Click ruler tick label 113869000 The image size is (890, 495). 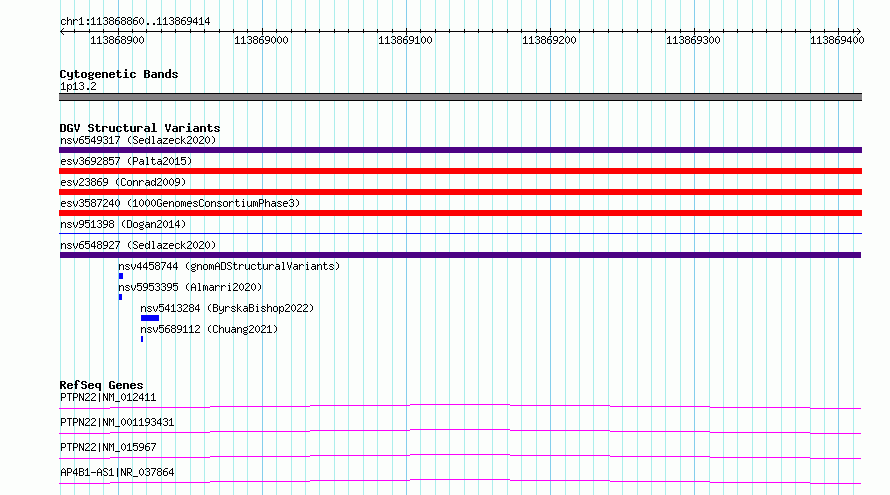click(x=261, y=40)
